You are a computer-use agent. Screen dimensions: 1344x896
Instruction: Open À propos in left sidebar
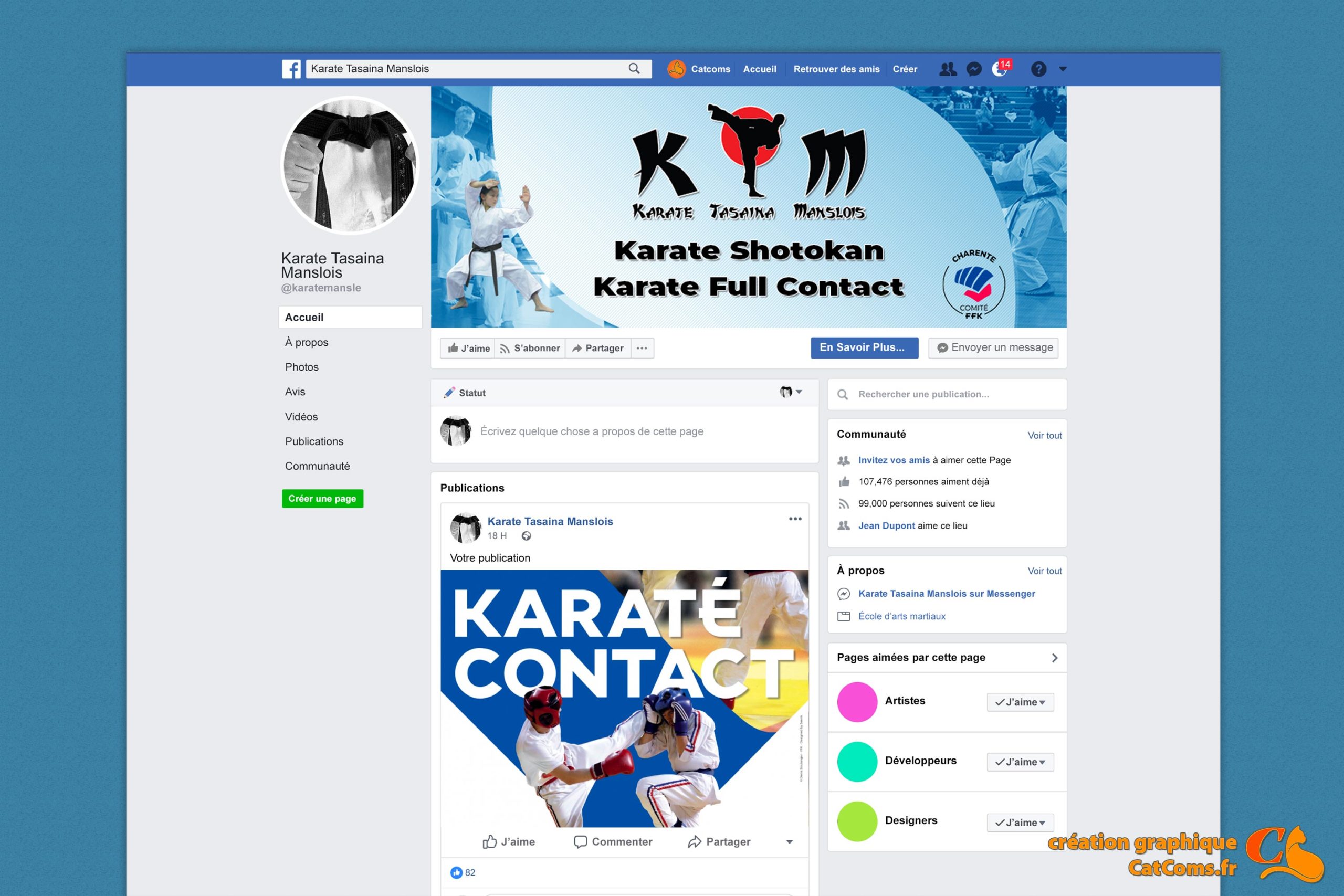pyautogui.click(x=306, y=342)
